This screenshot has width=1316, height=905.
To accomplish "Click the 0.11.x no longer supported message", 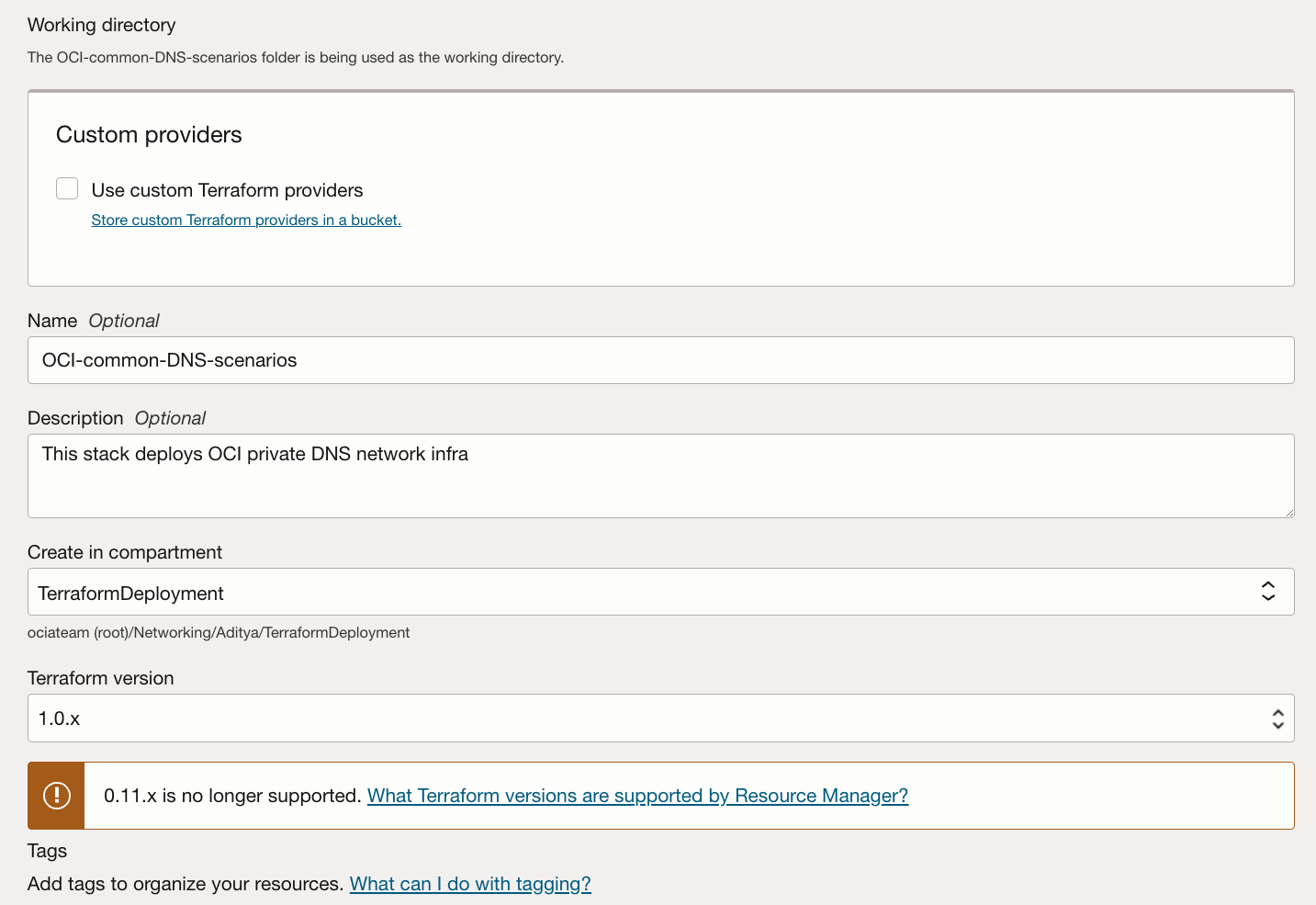I will tap(232, 796).
